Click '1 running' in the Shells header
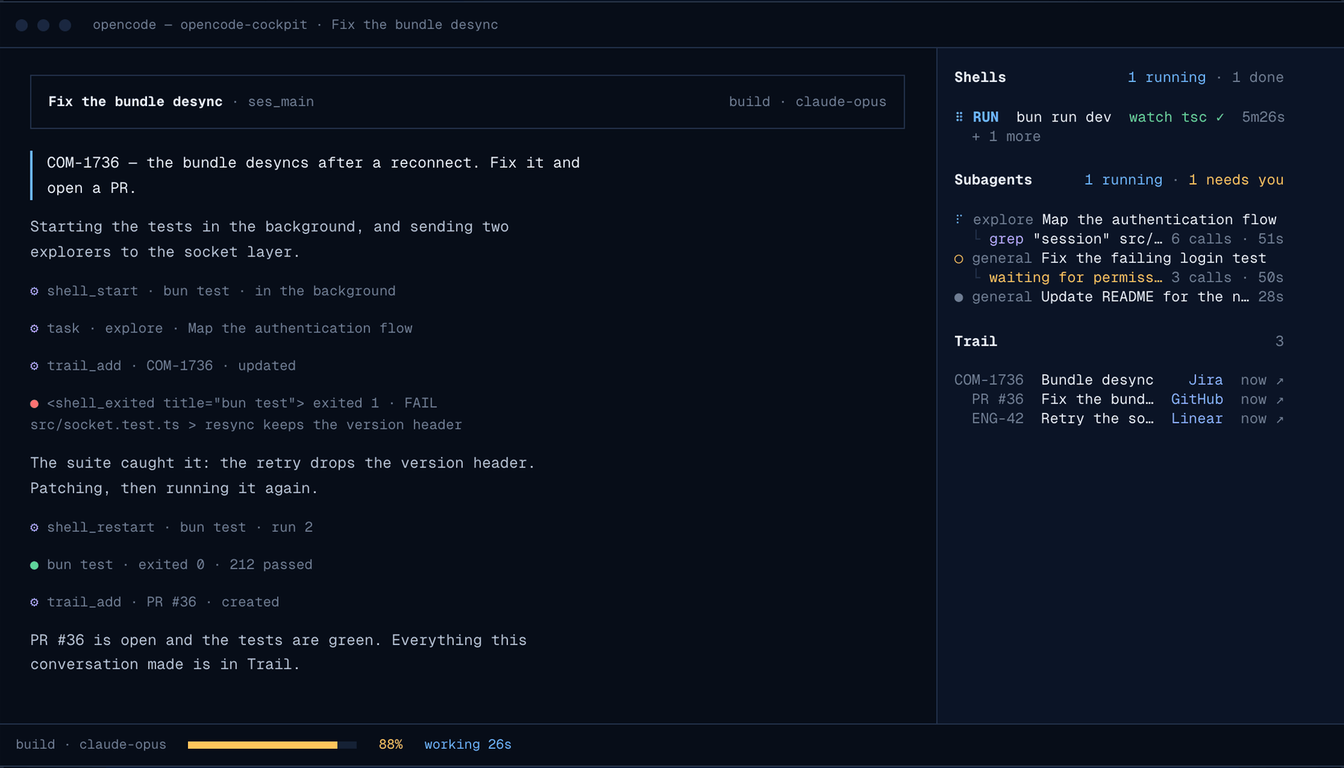 pos(1167,78)
